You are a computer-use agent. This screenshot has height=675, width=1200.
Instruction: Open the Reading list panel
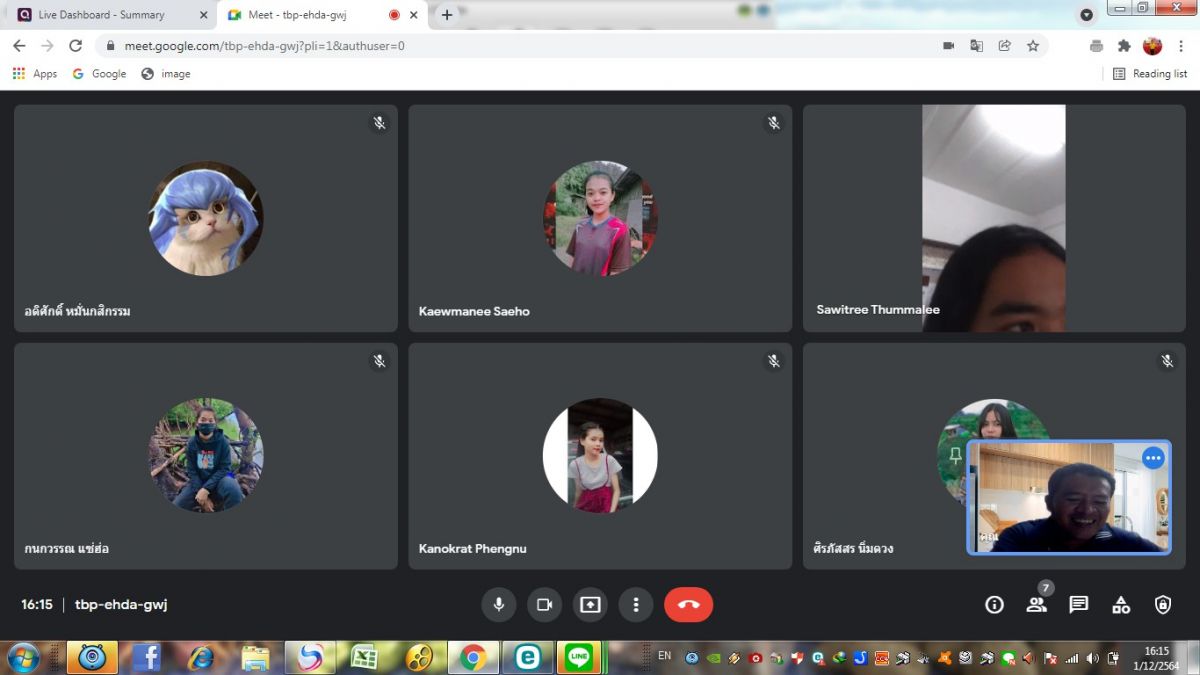(1150, 74)
